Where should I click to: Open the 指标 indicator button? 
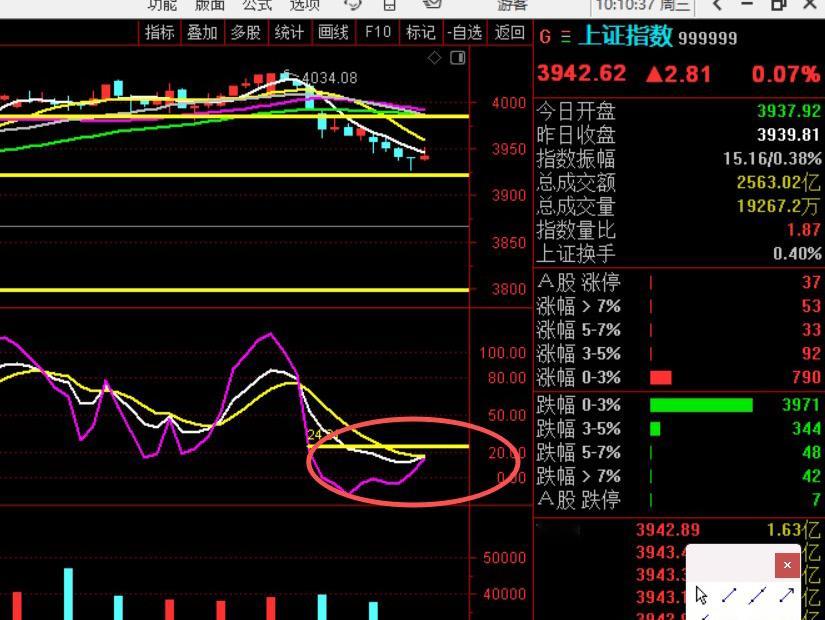click(159, 33)
